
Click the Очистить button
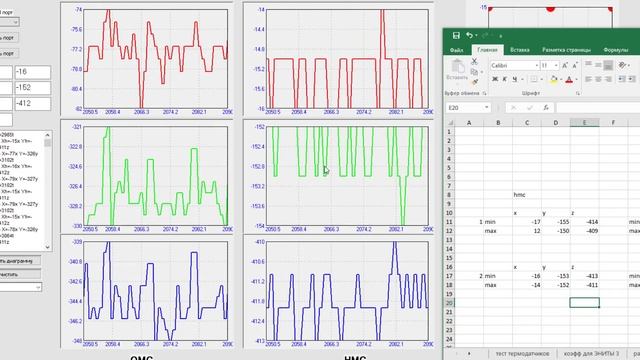coord(20,274)
